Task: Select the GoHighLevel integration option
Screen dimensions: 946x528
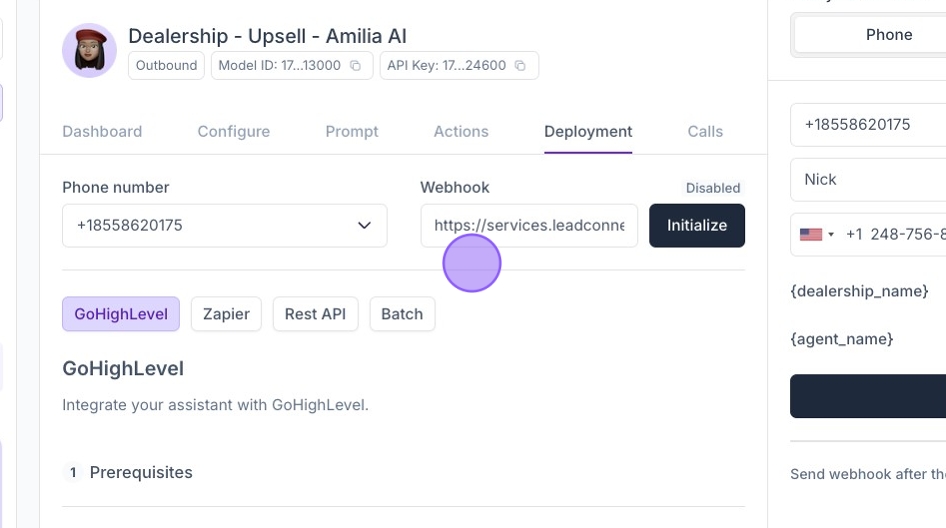Action: pyautogui.click(x=121, y=314)
